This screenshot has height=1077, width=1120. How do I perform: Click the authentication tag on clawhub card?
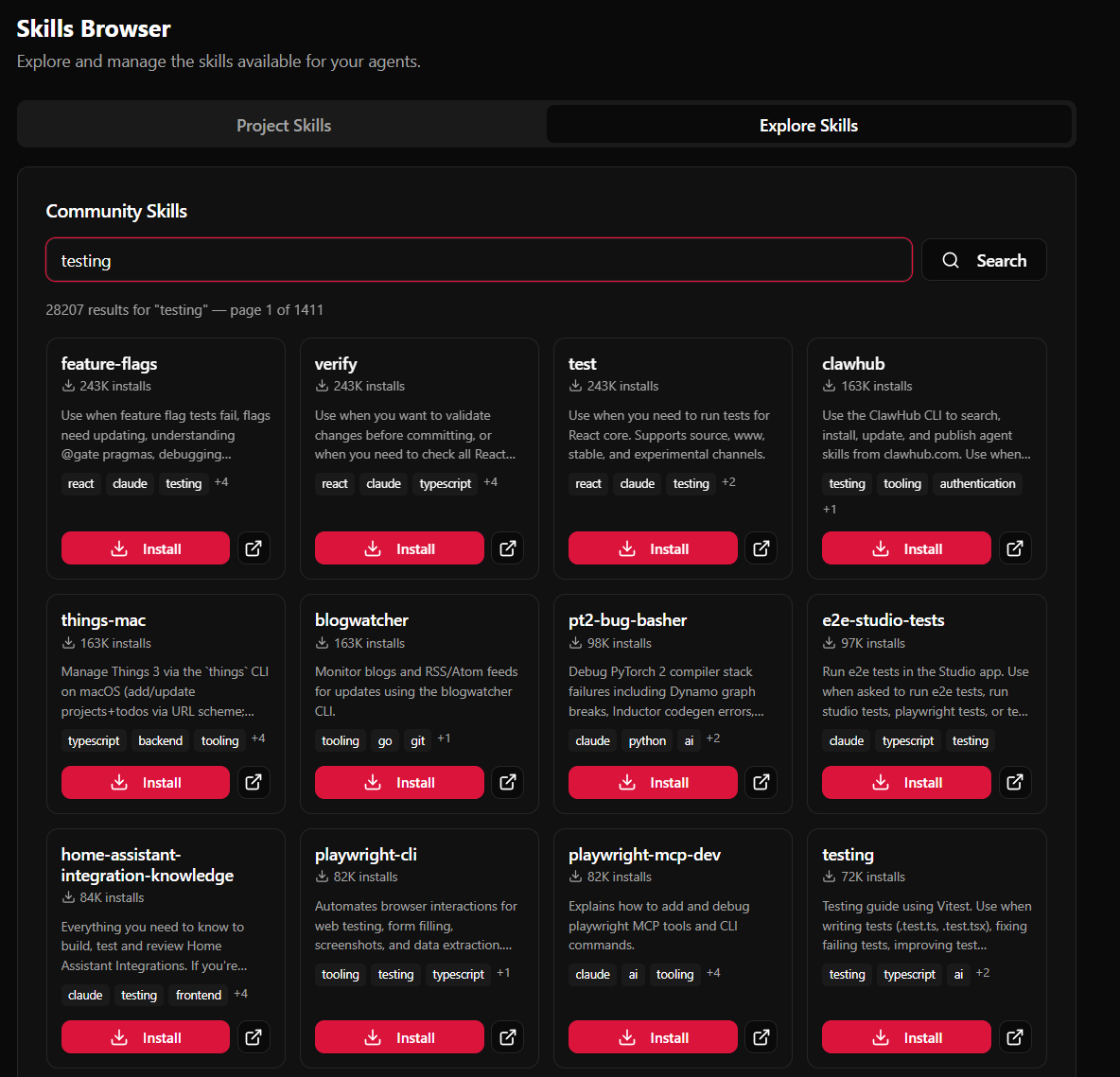coord(977,483)
